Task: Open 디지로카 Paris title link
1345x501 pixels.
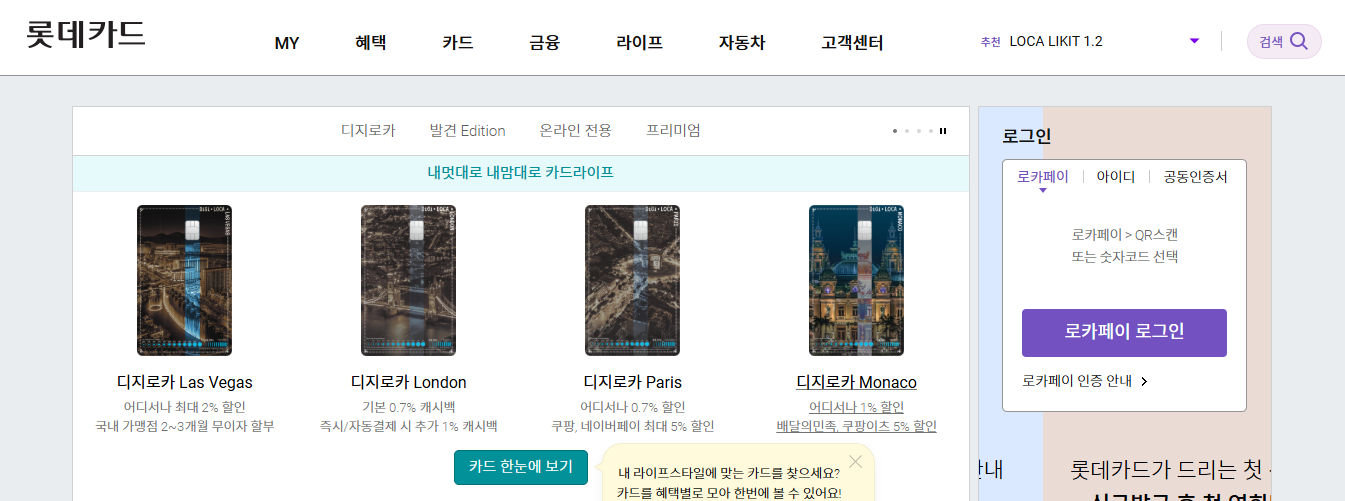Action: (x=632, y=382)
